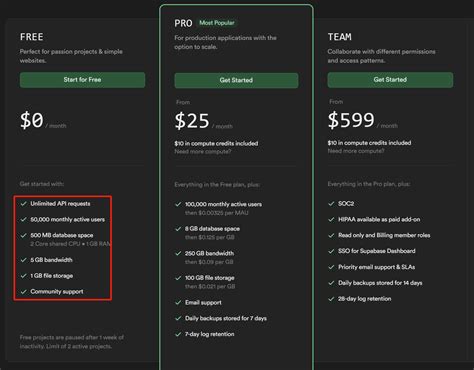This screenshot has height=370, width=474.
Task: Open the Need more compute link under TEAM
Action: coord(356,151)
